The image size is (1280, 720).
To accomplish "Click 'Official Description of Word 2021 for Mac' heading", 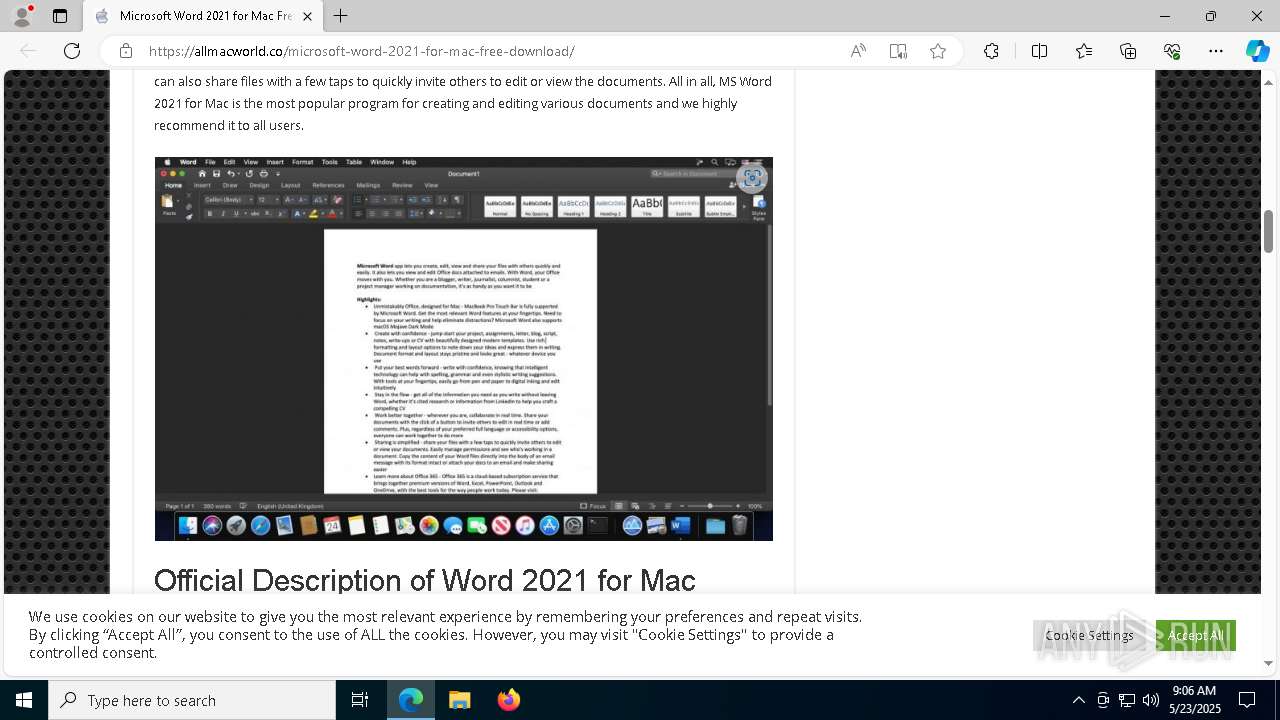I will click(425, 580).
